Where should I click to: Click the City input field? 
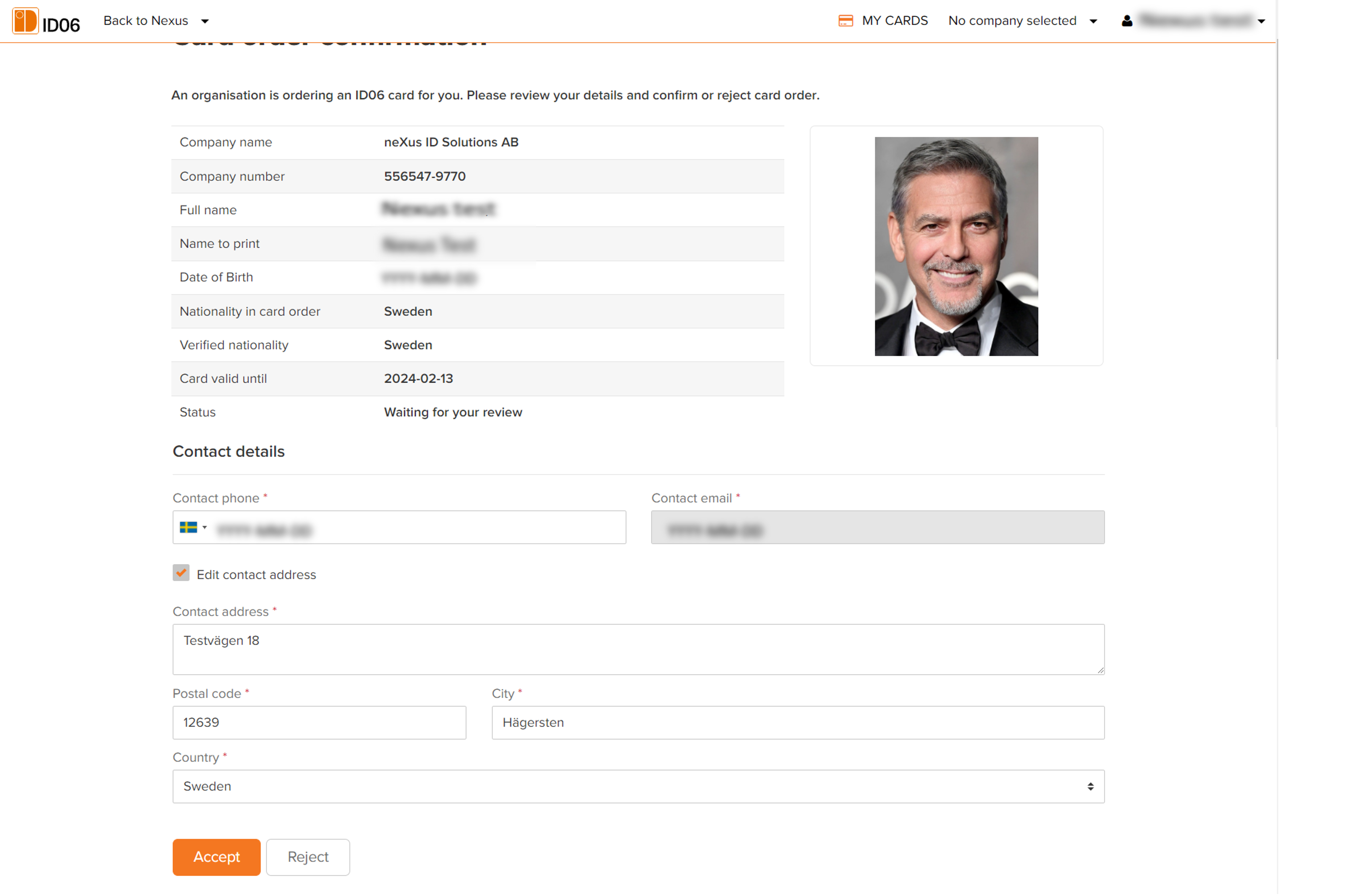797,723
